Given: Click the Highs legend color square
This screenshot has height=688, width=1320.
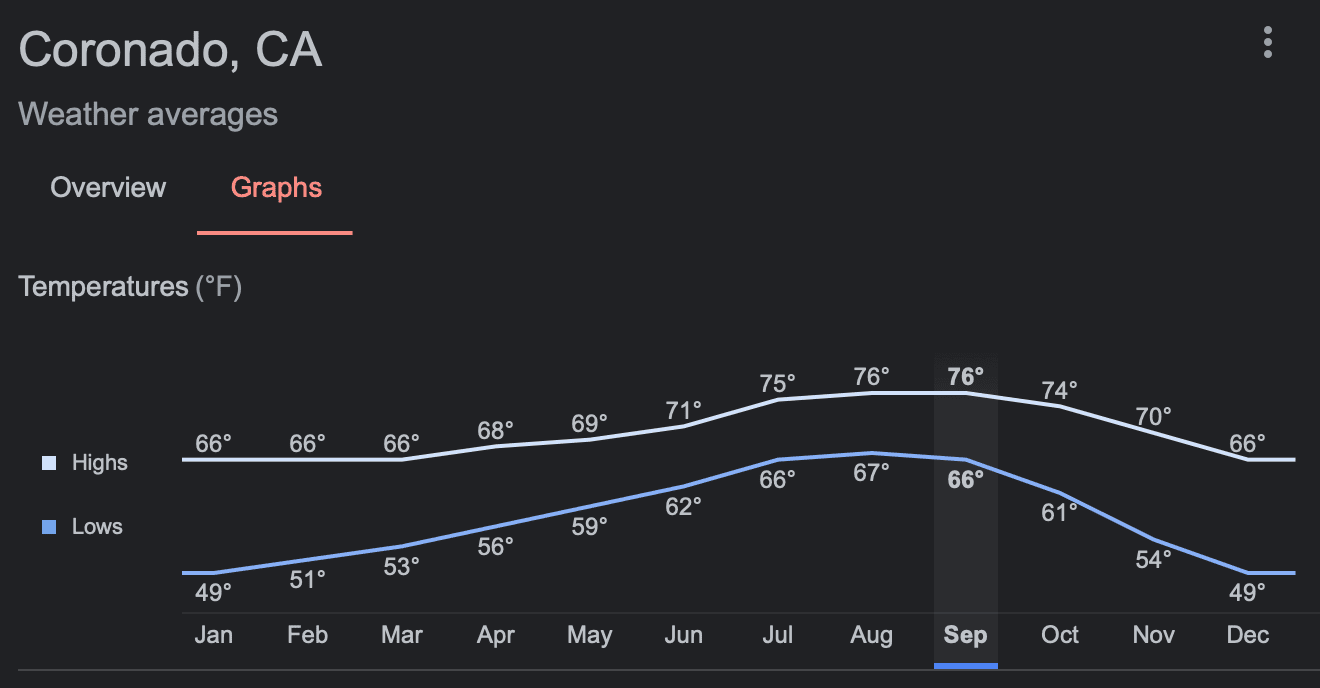Looking at the screenshot, I should click(49, 463).
